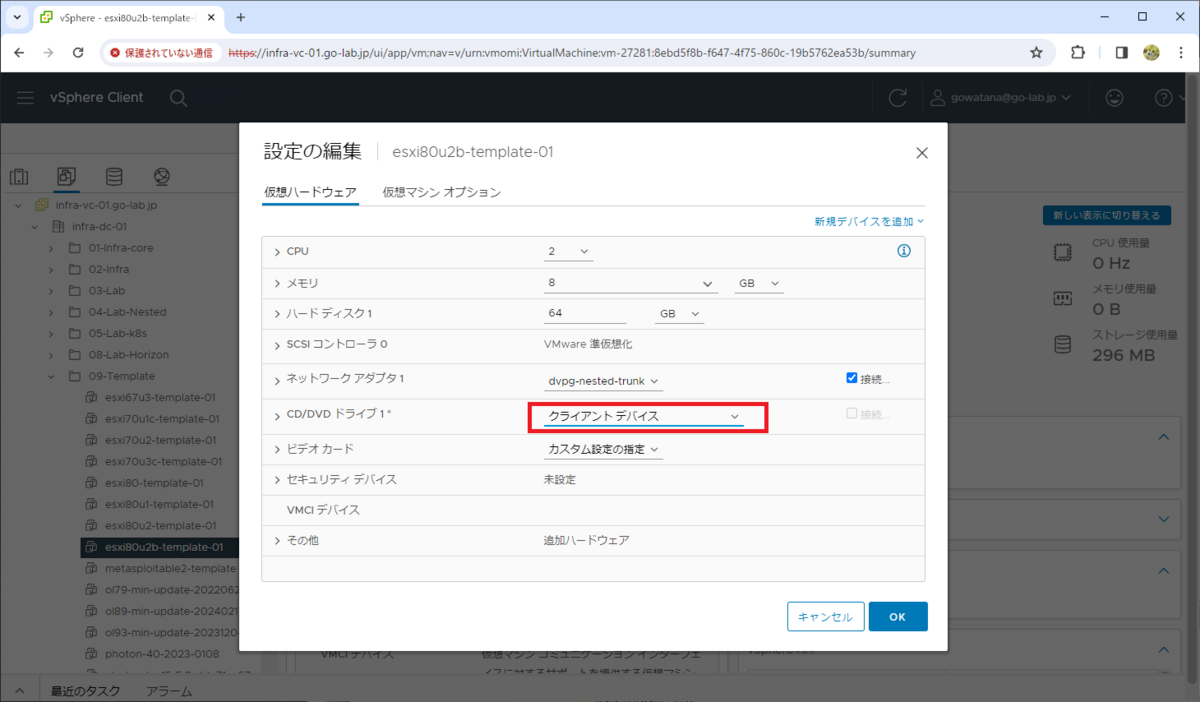1200x702 pixels.
Task: Select Storage inventory icon
Action: click(x=115, y=177)
